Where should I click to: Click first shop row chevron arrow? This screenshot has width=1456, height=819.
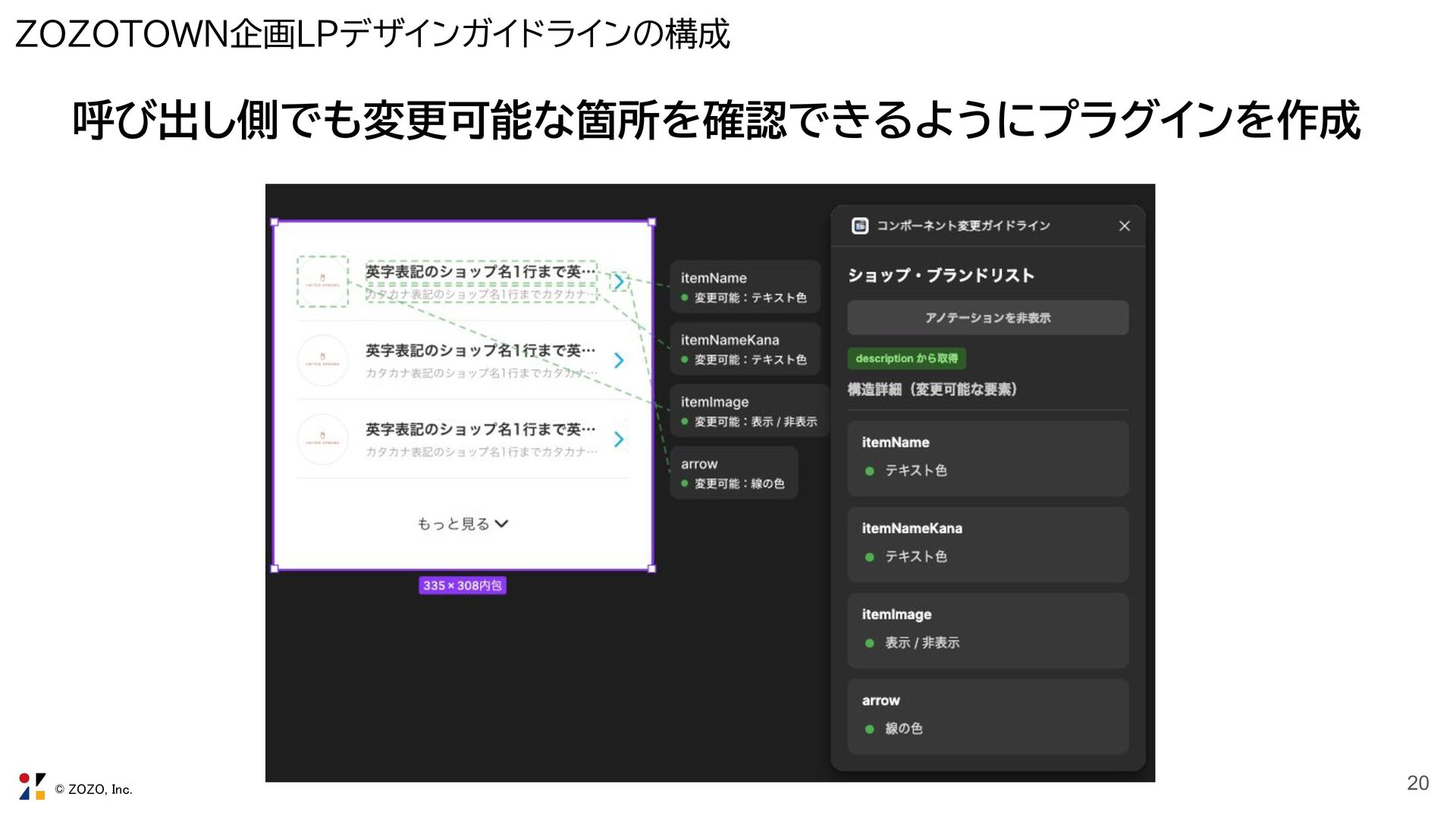tap(619, 281)
